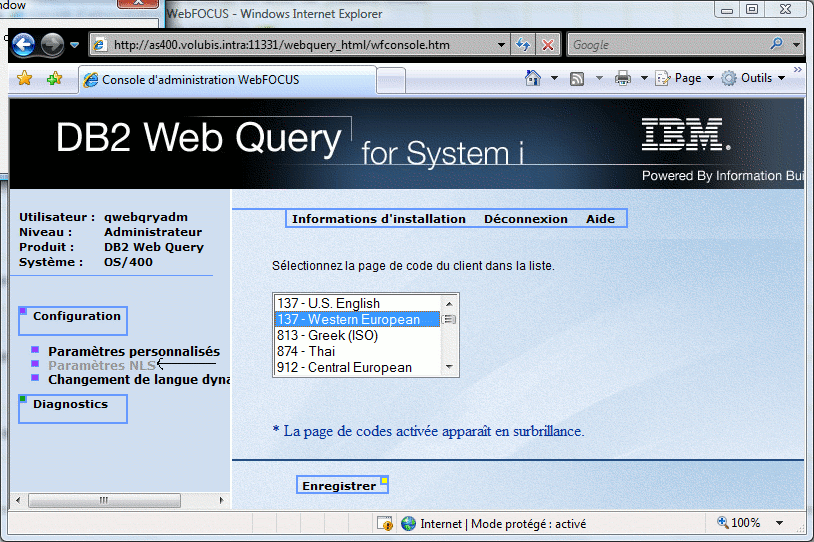Click the RSS feeds icon
Viewport: 814px width, 542px height.
tap(577, 78)
